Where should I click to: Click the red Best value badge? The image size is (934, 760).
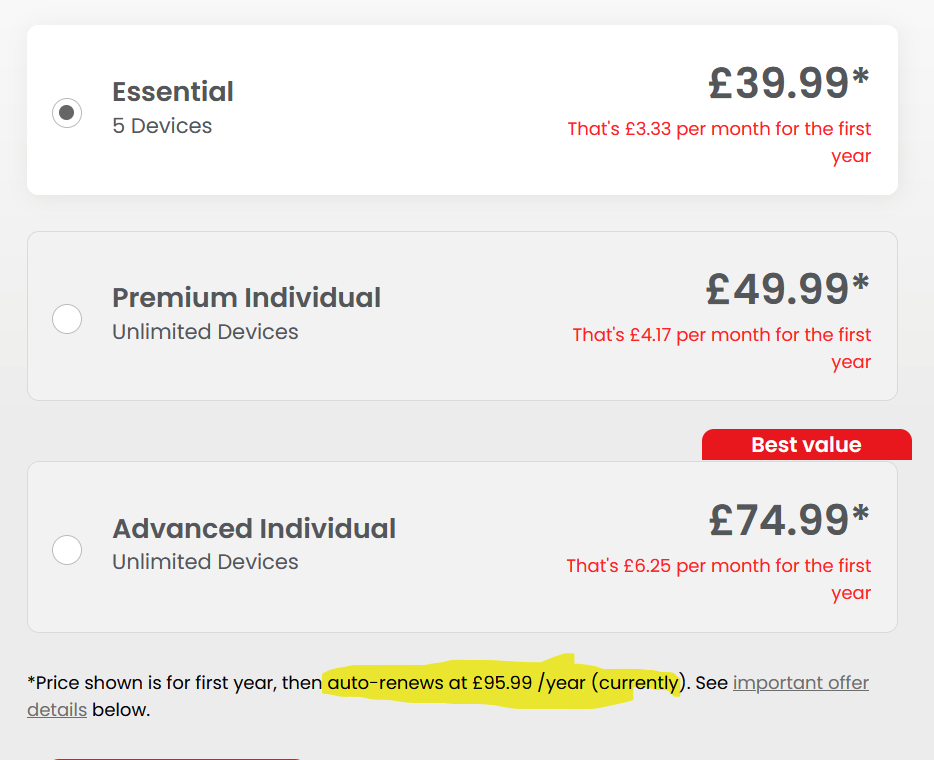pos(807,444)
